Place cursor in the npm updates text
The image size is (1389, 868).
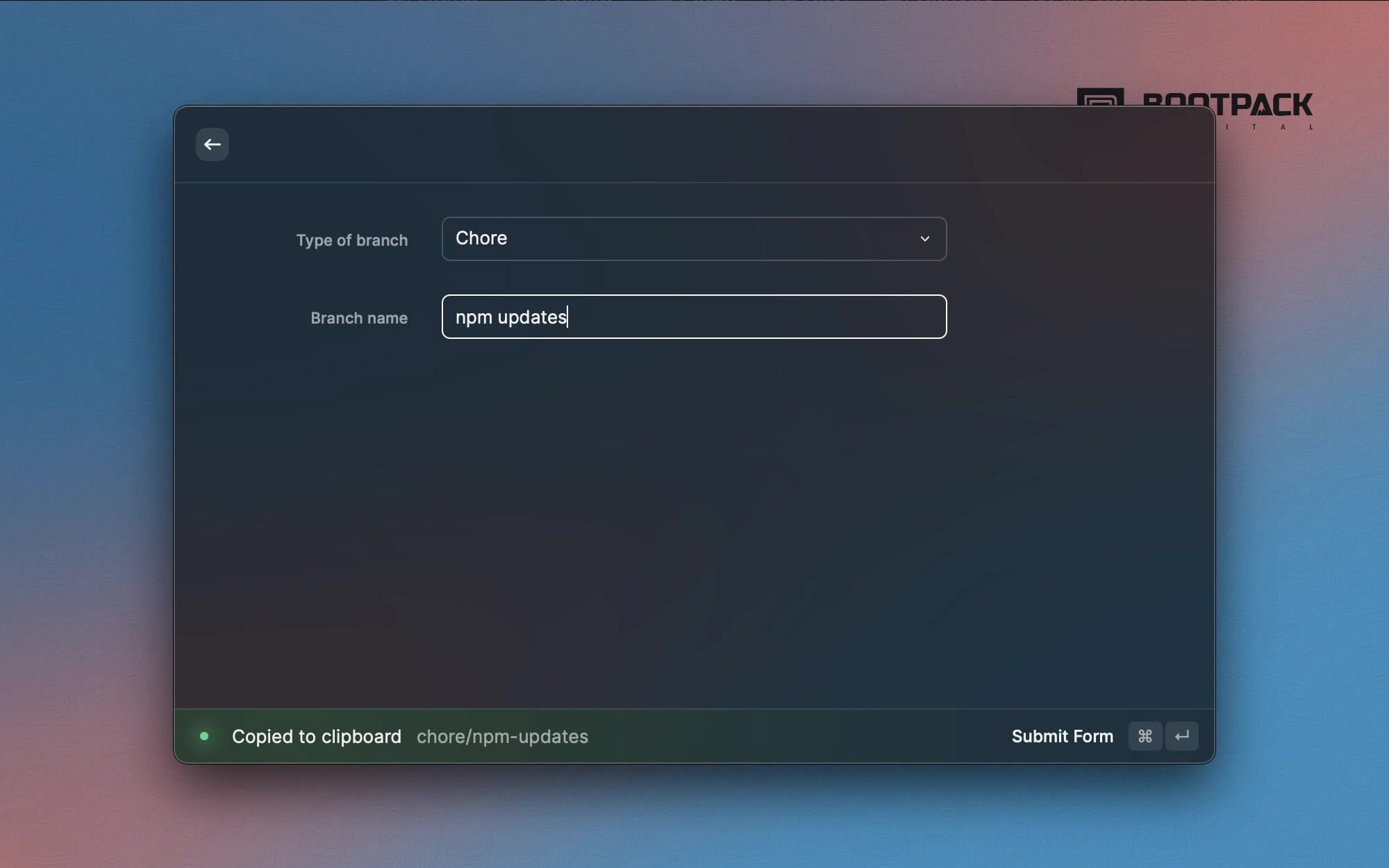click(x=511, y=317)
